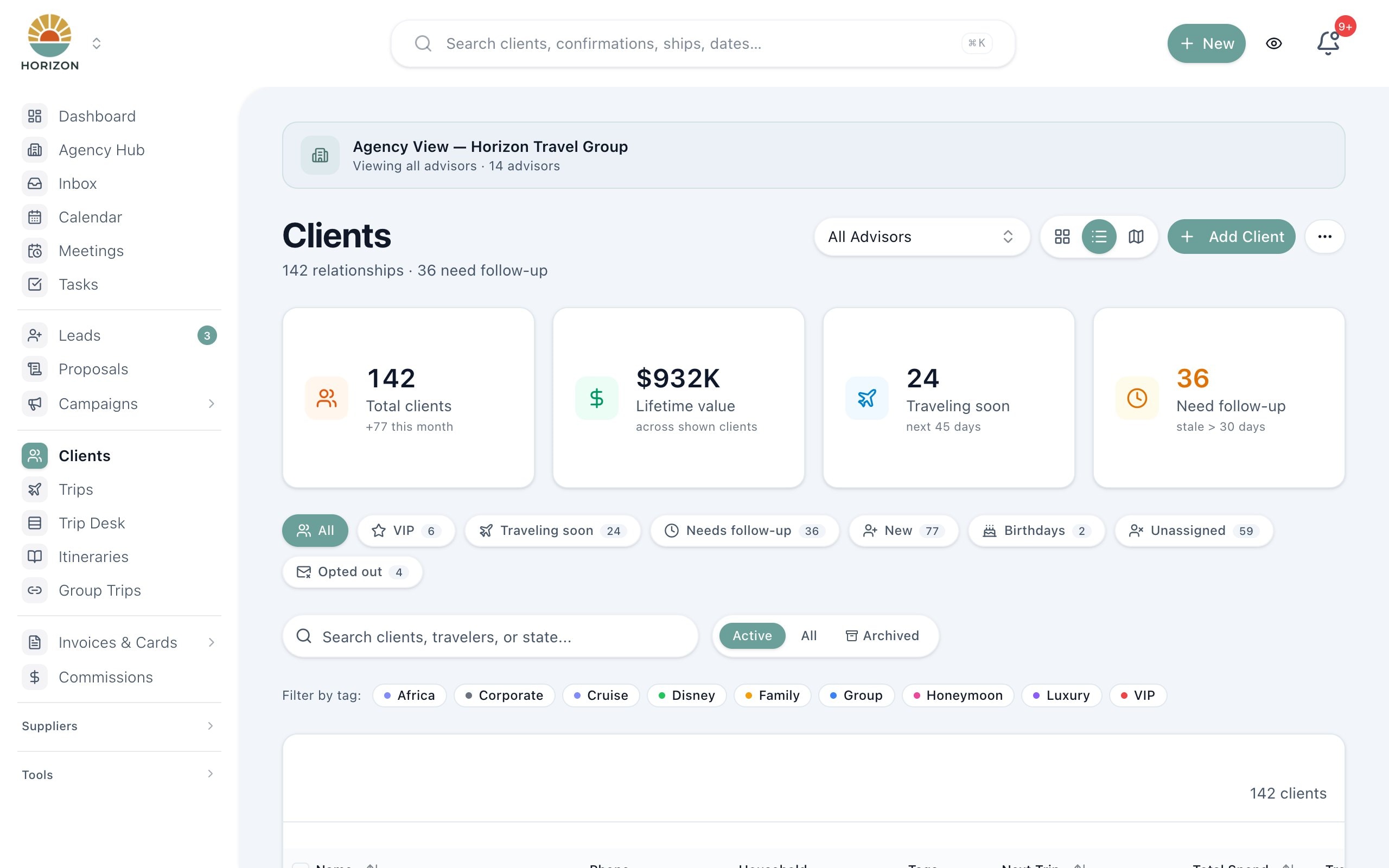
Task: Select the All status filter
Action: click(809, 635)
